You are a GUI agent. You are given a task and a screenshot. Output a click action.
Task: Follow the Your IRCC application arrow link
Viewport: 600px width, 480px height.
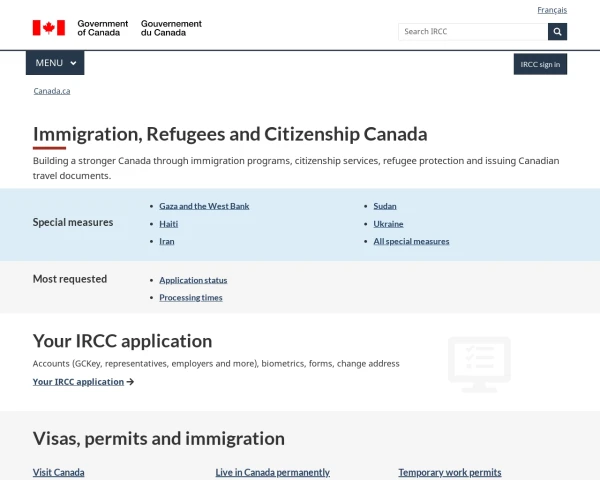click(83, 382)
